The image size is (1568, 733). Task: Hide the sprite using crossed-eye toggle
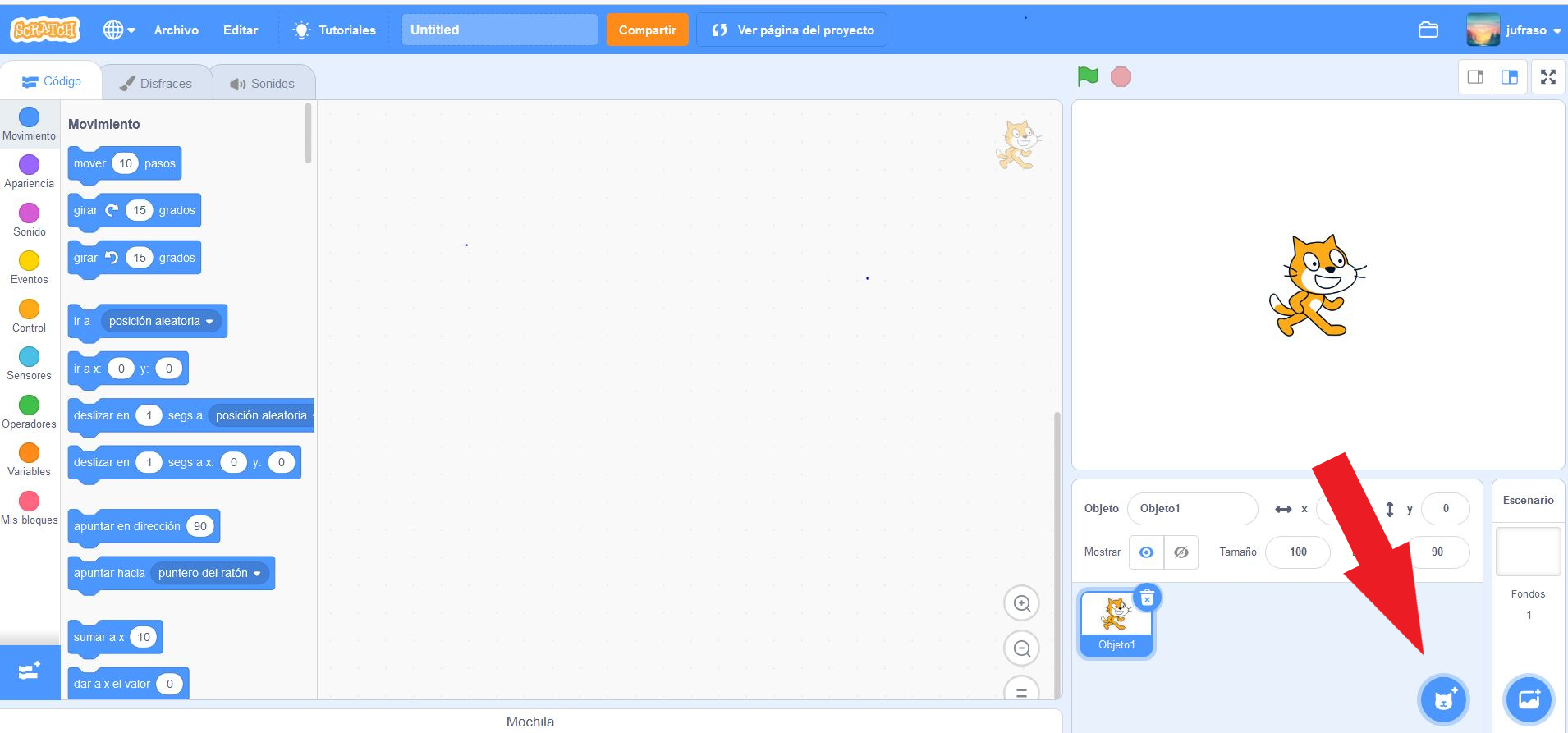pyautogui.click(x=1181, y=552)
